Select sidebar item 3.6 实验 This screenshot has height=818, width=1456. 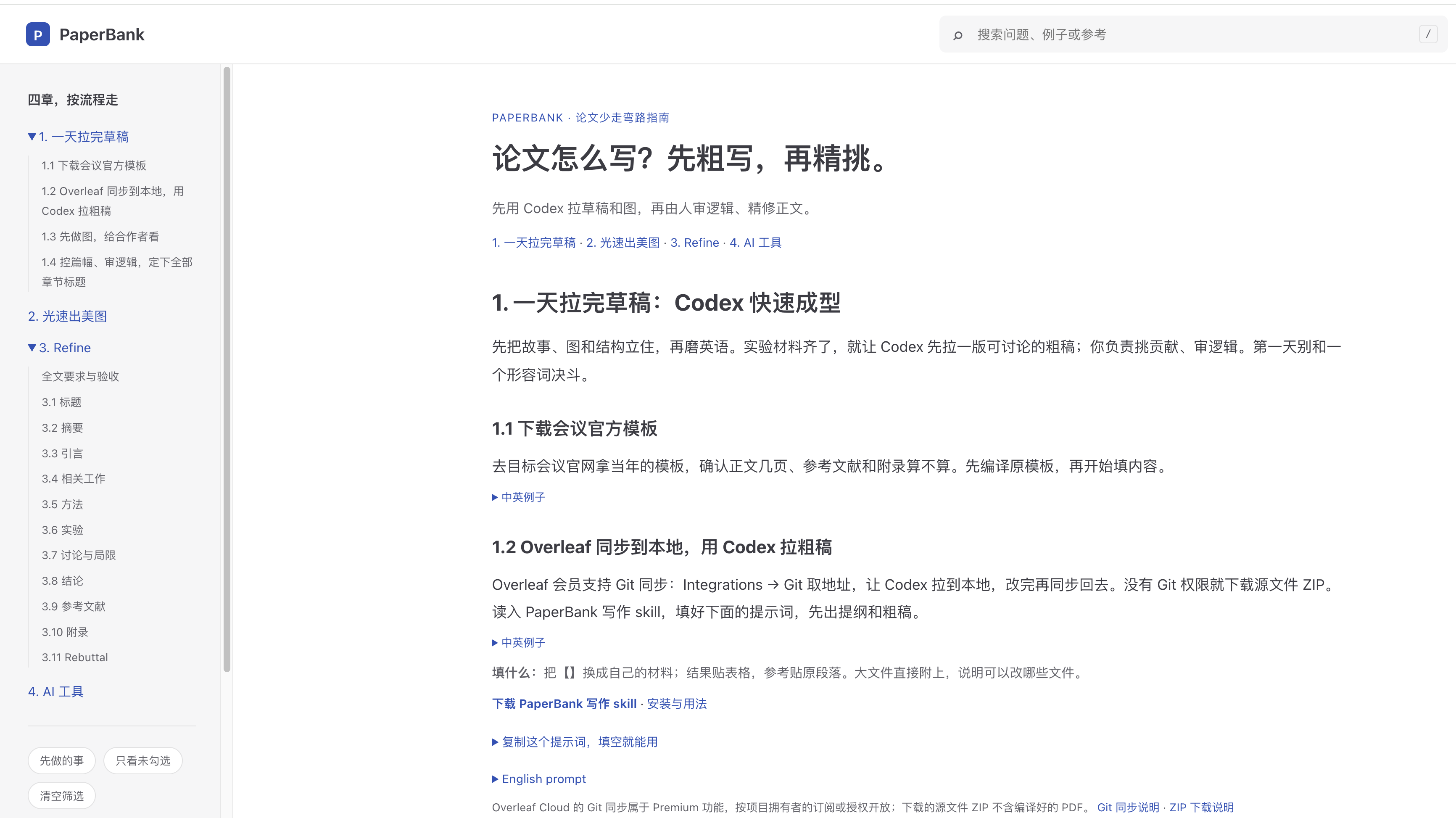(62, 530)
